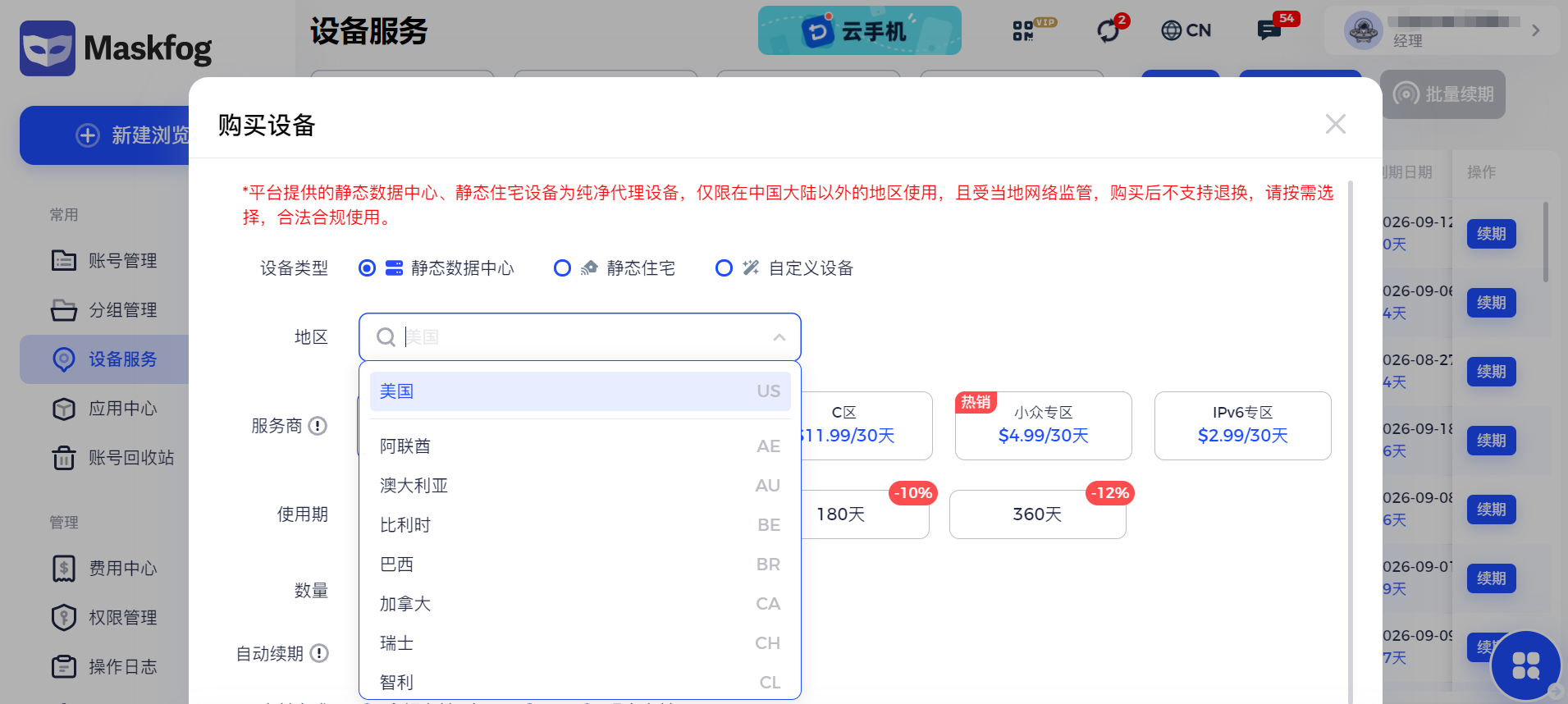Click 续期 for the 026-08-27 row
This screenshot has width=1568, height=704.
tap(1492, 372)
